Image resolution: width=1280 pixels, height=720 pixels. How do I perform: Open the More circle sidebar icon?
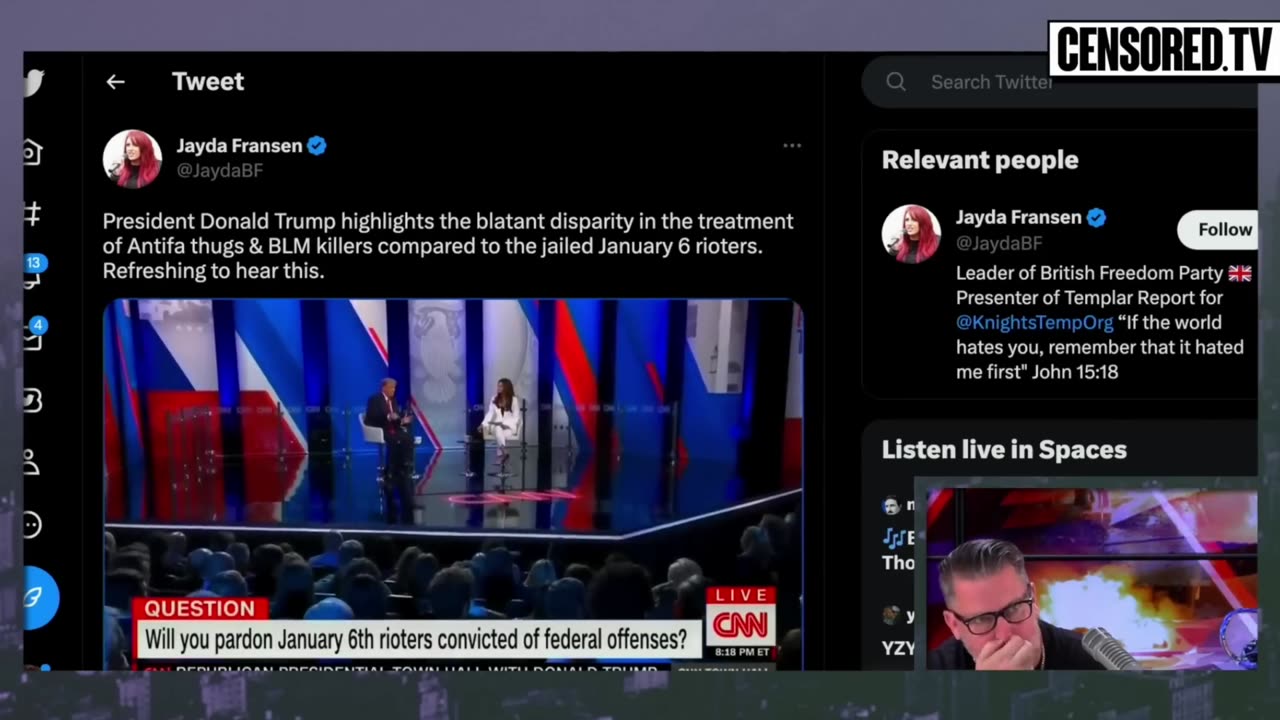(x=32, y=525)
